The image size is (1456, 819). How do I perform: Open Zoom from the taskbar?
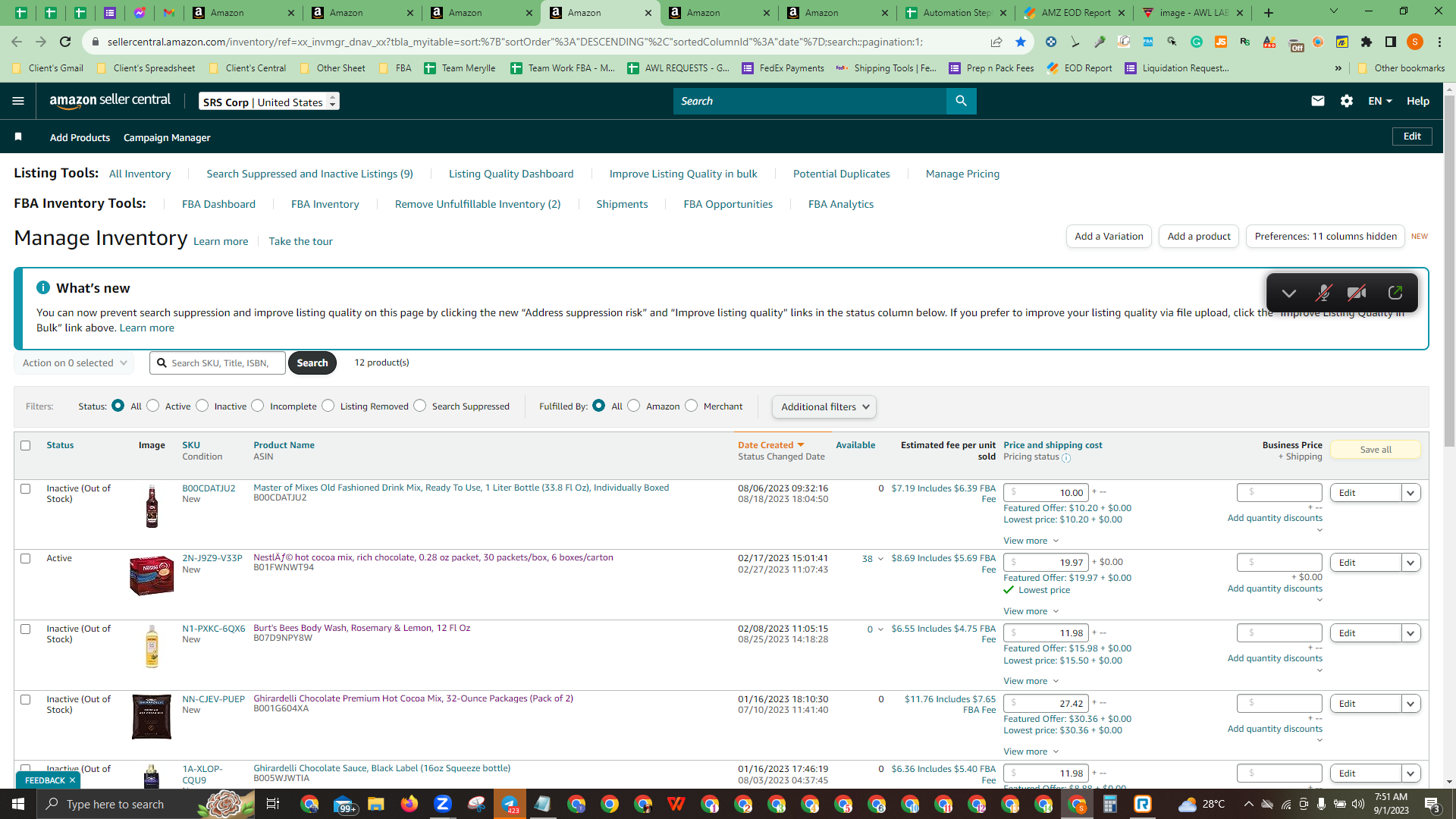[443, 804]
